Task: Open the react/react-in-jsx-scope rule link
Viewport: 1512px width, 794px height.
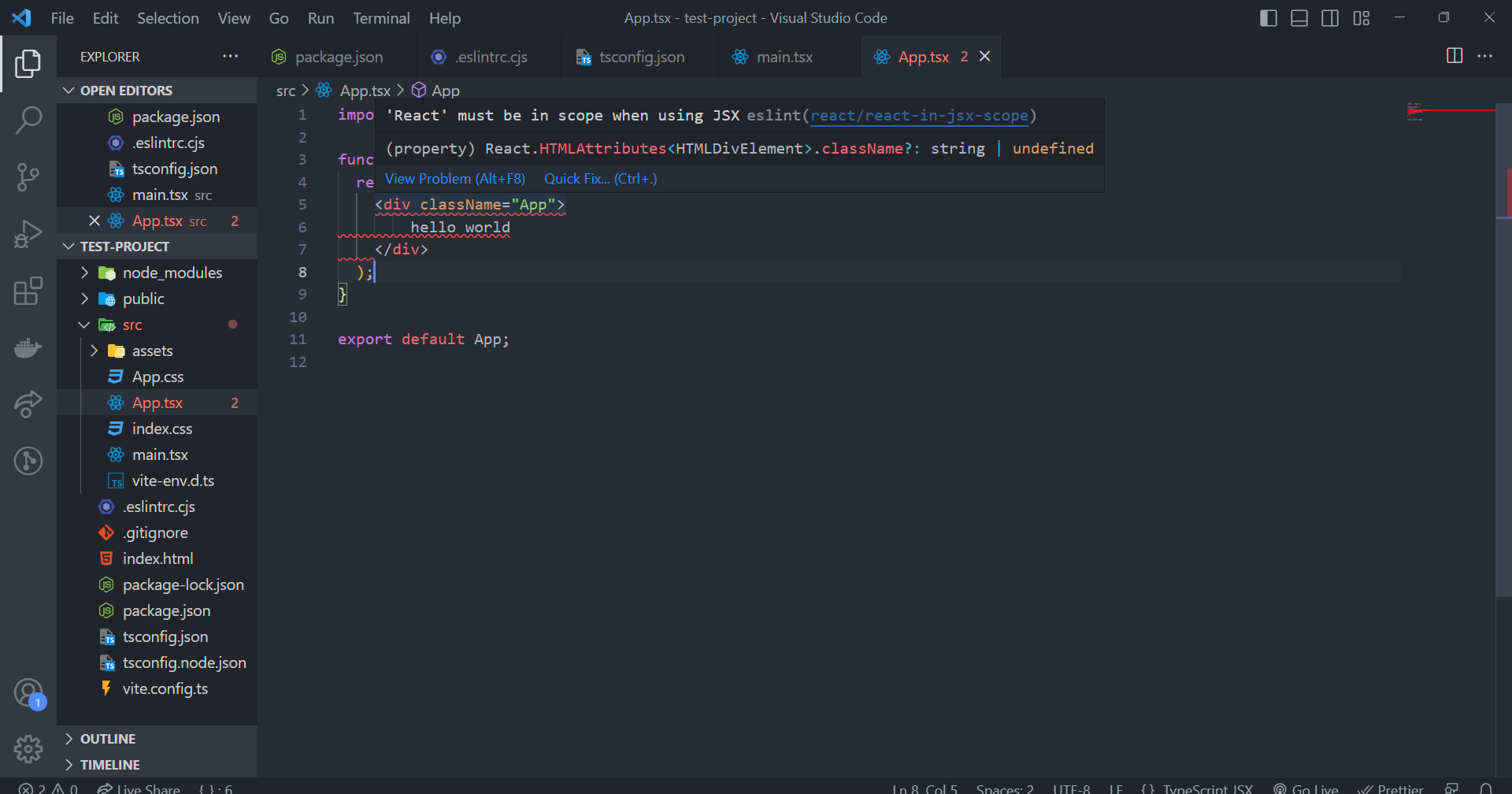Action: [x=919, y=116]
